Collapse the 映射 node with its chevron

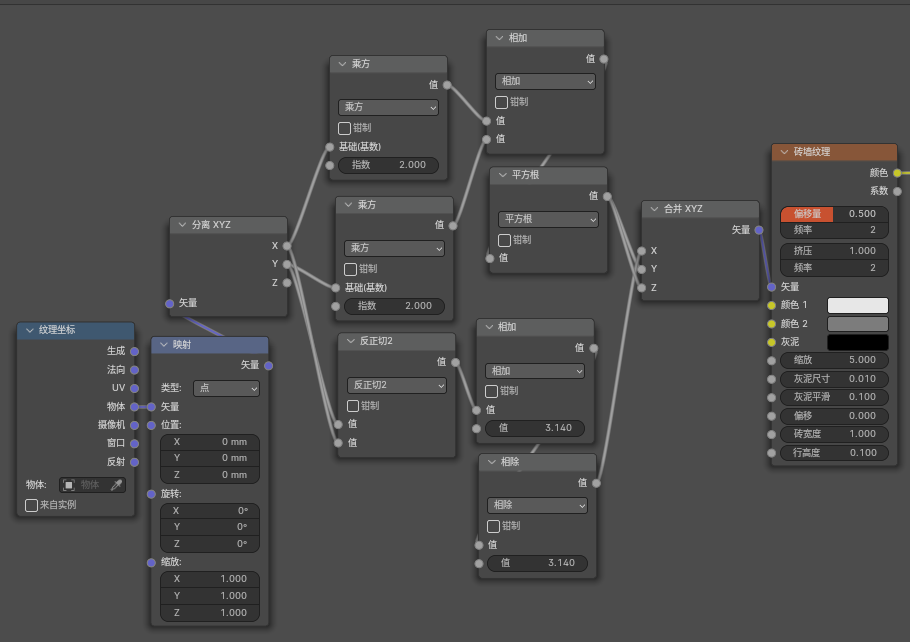[x=163, y=345]
